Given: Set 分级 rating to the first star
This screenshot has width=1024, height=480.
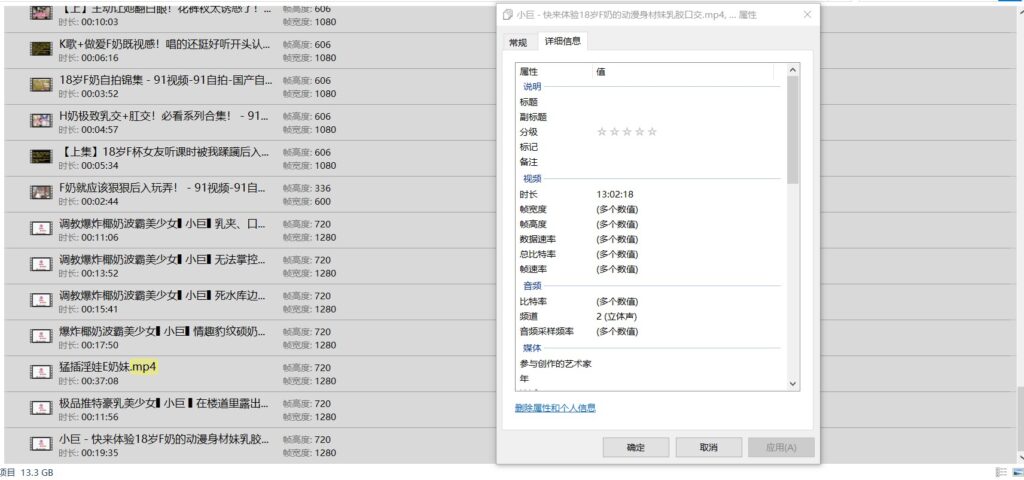Looking at the screenshot, I should click(602, 132).
